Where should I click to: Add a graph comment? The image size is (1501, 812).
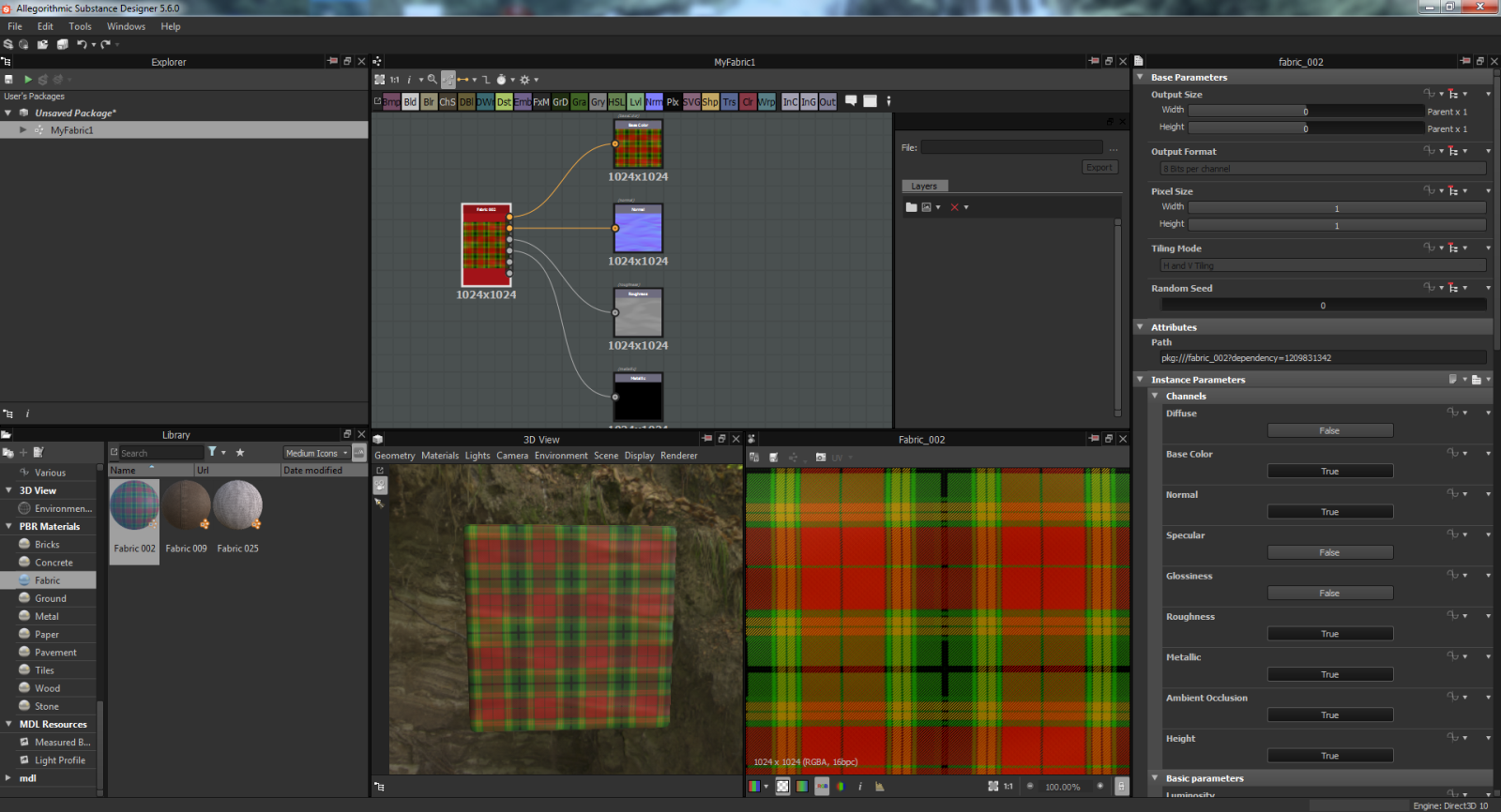(851, 100)
